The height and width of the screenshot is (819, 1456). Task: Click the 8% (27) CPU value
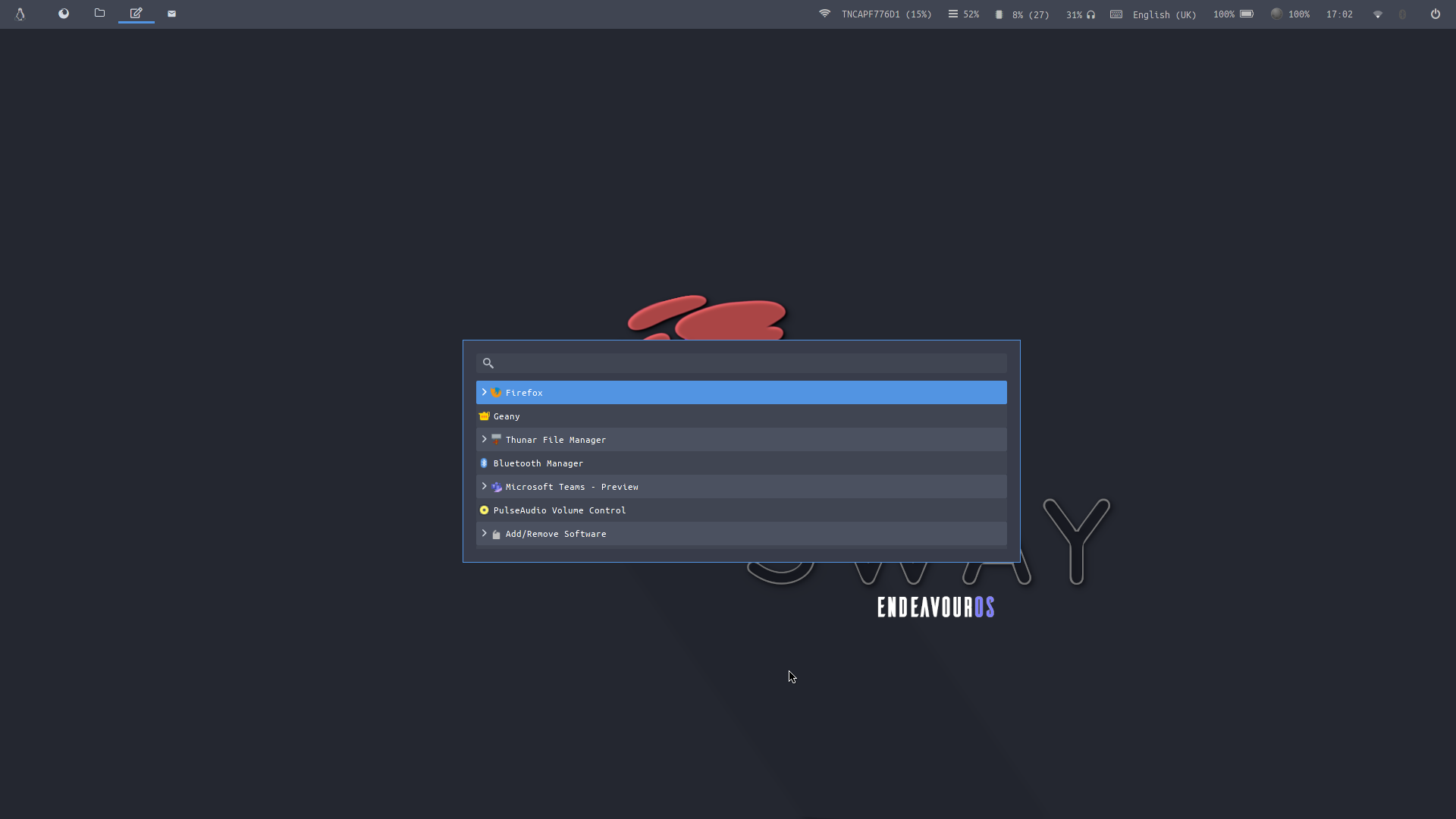pos(1031,14)
